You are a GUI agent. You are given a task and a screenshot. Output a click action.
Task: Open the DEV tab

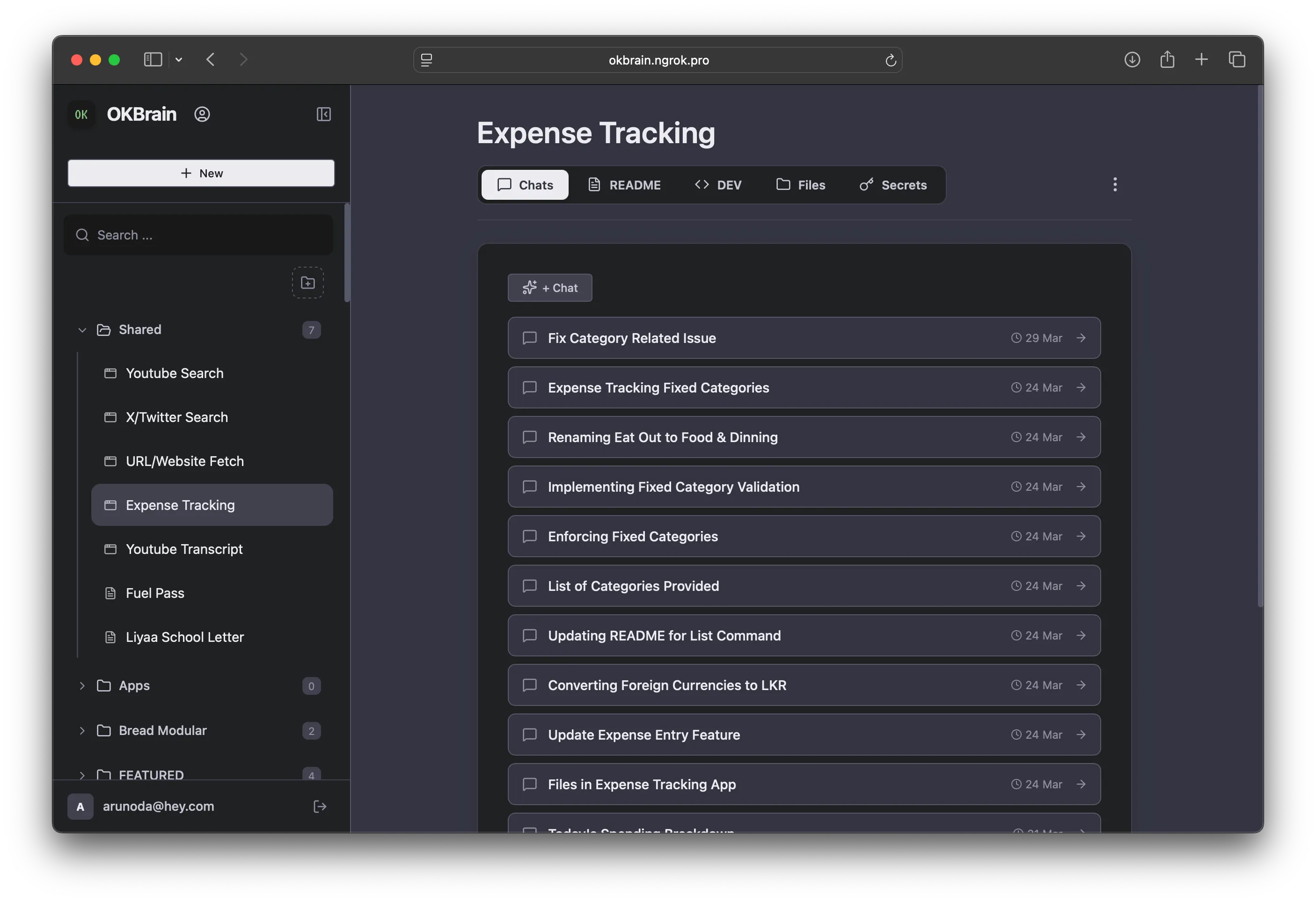coord(718,185)
